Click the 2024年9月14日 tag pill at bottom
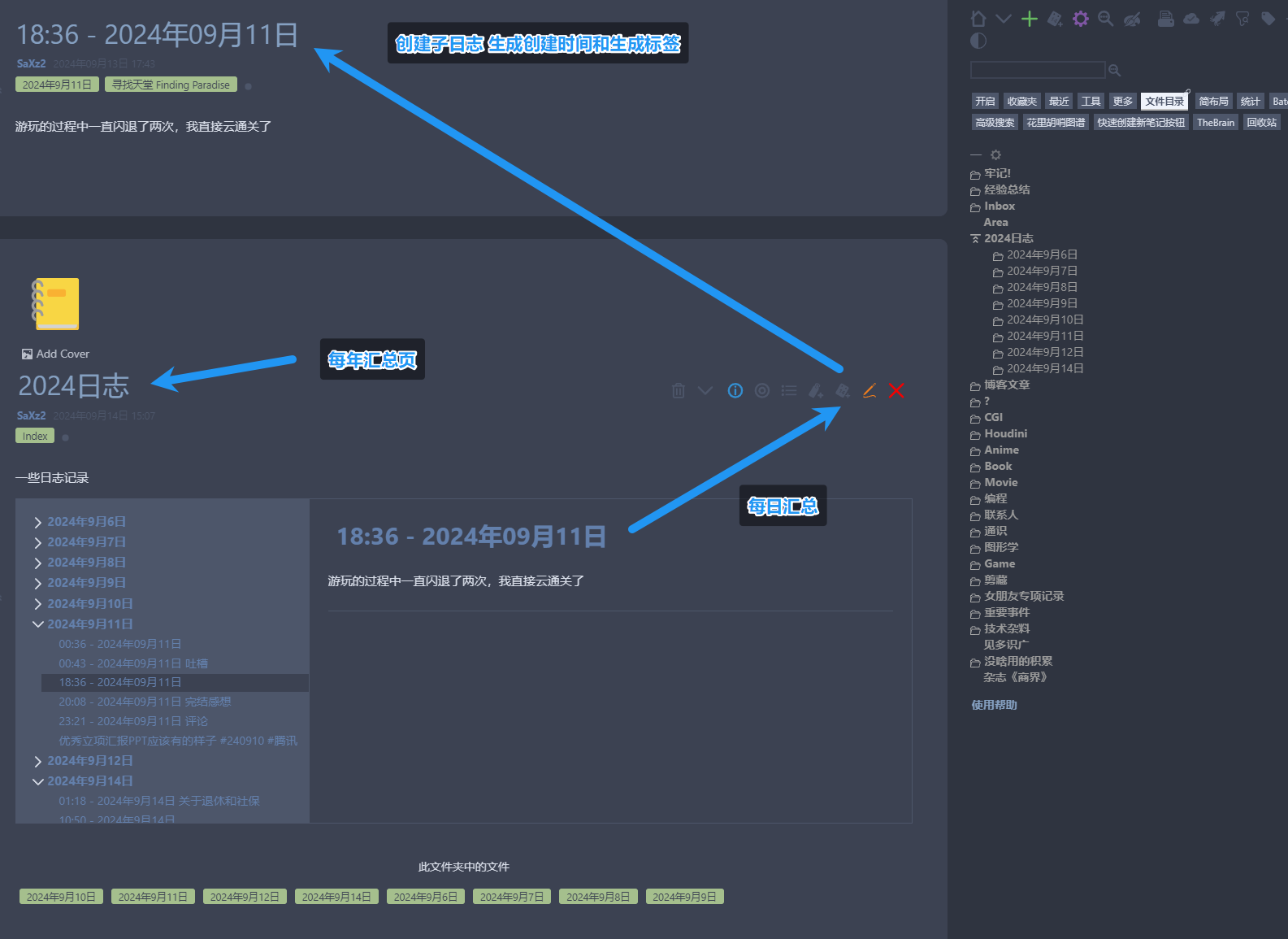Screen dimensions: 1288x939 tap(336, 897)
